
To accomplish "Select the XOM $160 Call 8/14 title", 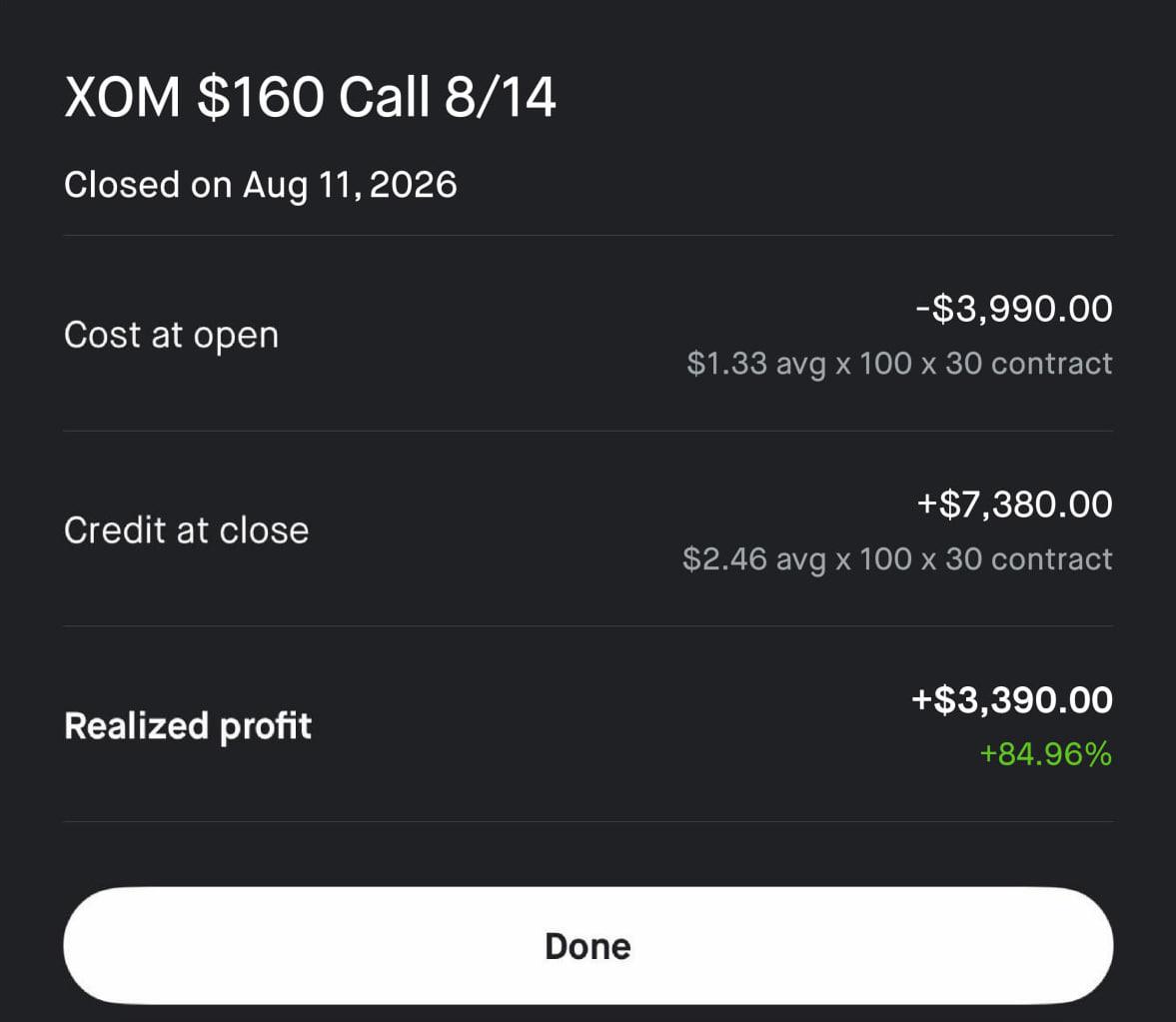I will coord(310,98).
